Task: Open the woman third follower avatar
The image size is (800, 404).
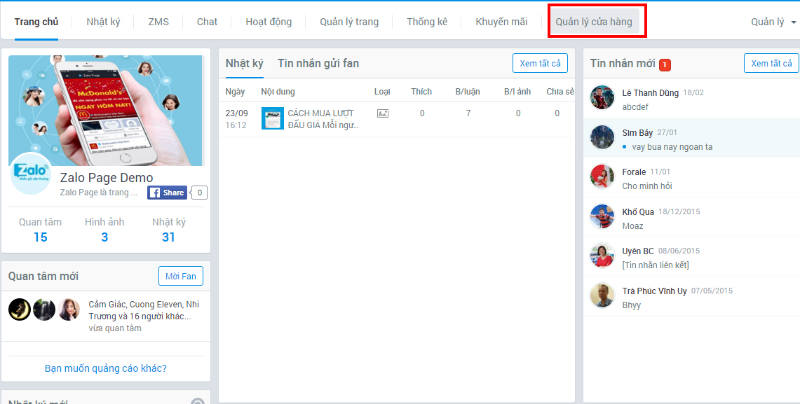Action: (69, 310)
